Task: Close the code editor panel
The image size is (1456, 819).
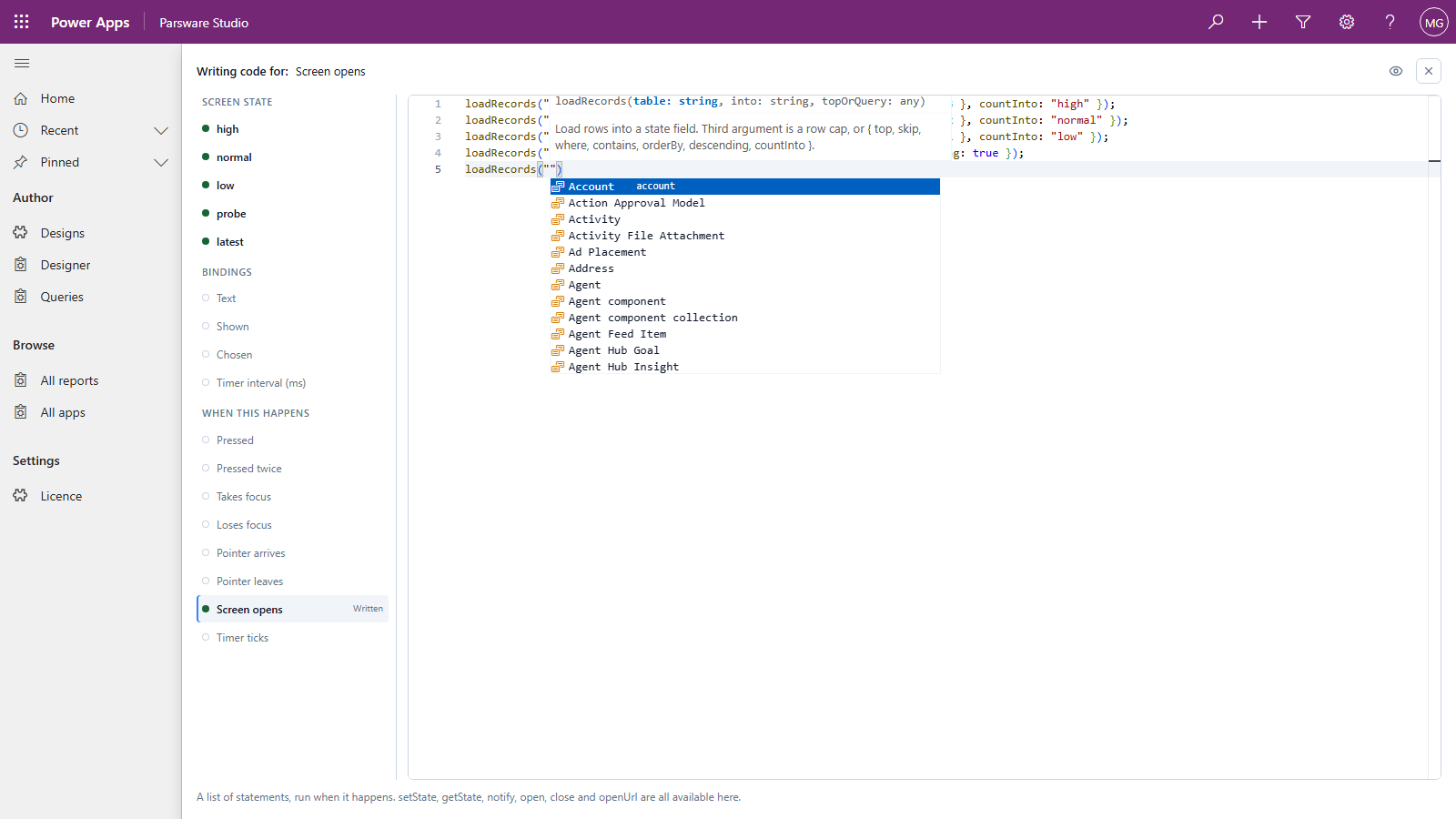Action: 1429,71
